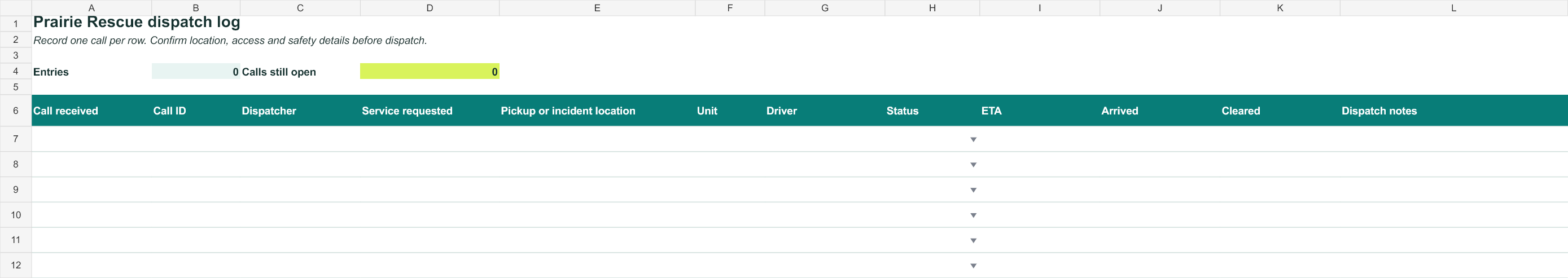Image resolution: width=1568 pixels, height=278 pixels.
Task: Select column L header
Action: pos(1453,8)
